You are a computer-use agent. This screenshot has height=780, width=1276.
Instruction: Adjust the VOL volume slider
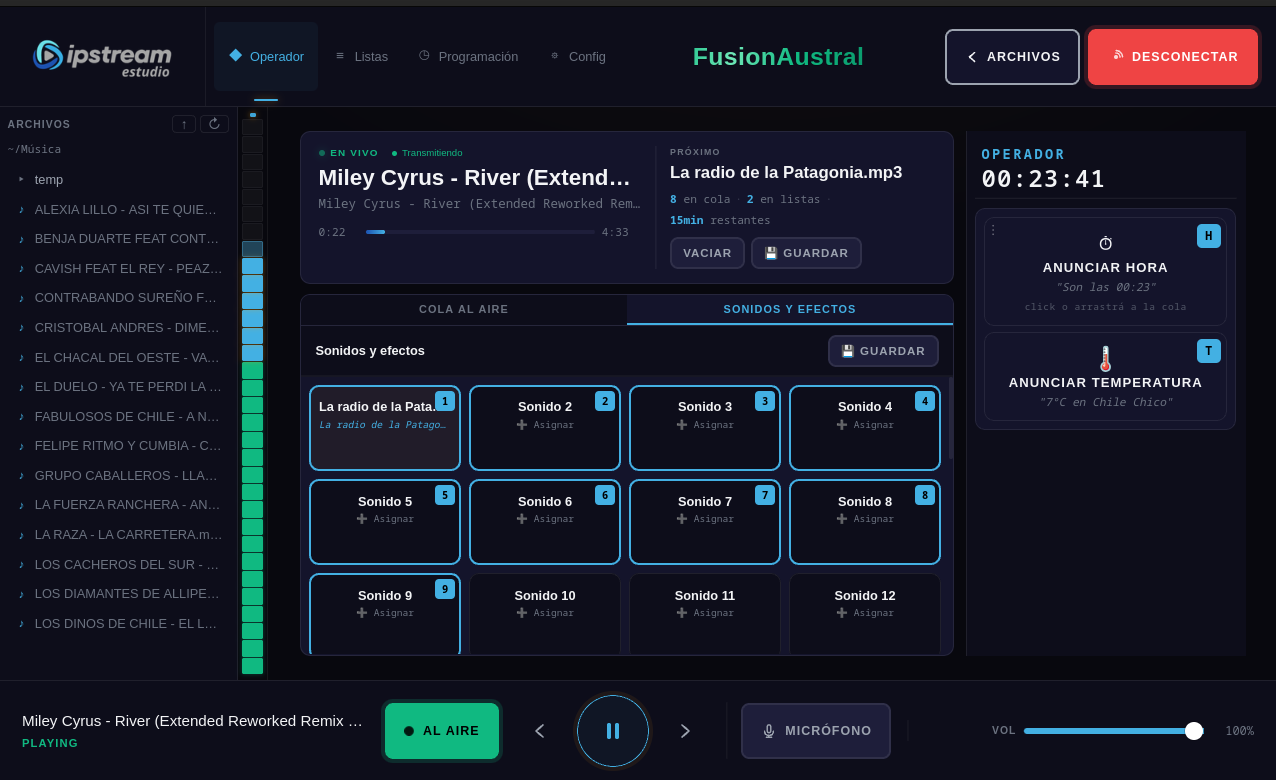click(x=1114, y=731)
